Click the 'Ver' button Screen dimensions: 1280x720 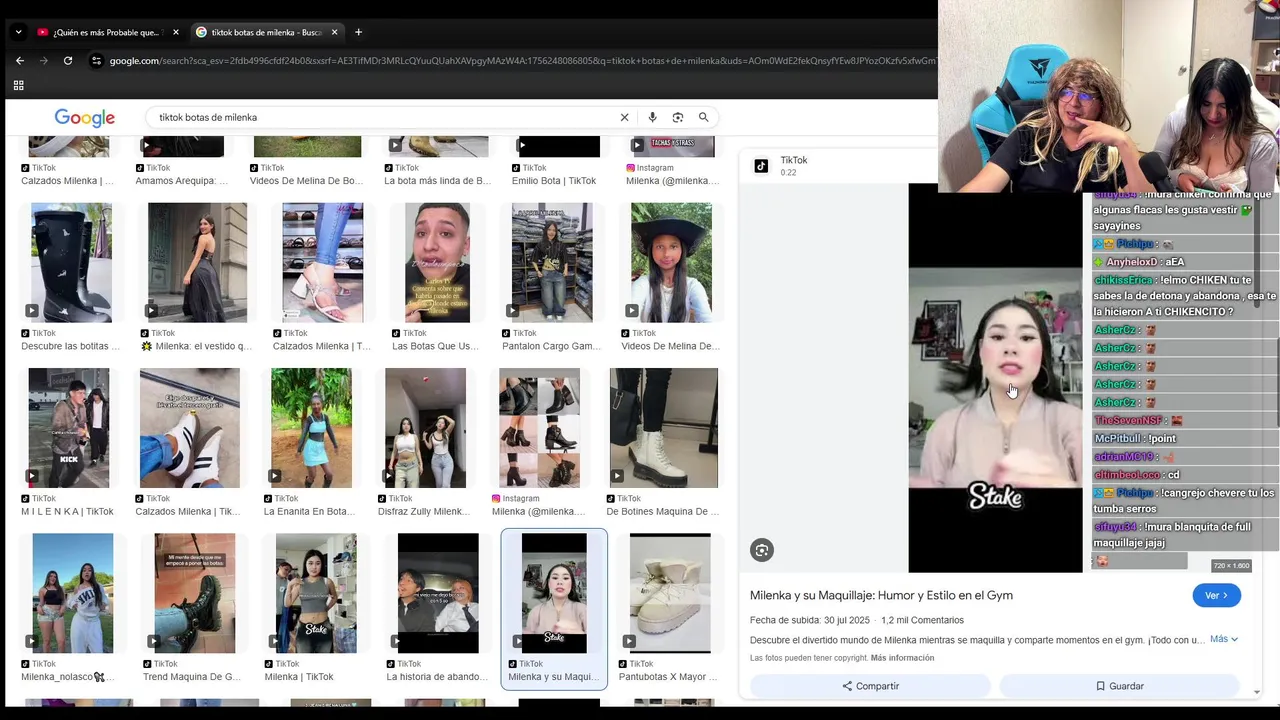click(1216, 595)
